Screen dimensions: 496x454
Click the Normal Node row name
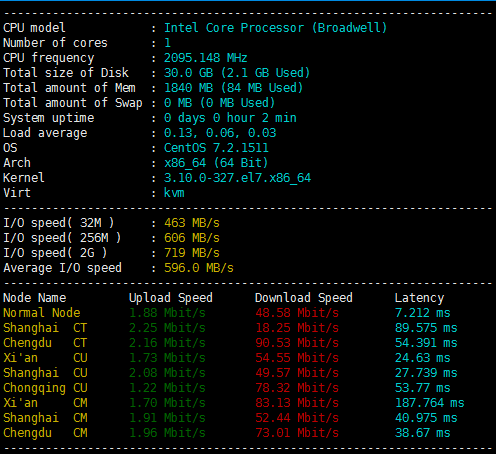coord(42,313)
